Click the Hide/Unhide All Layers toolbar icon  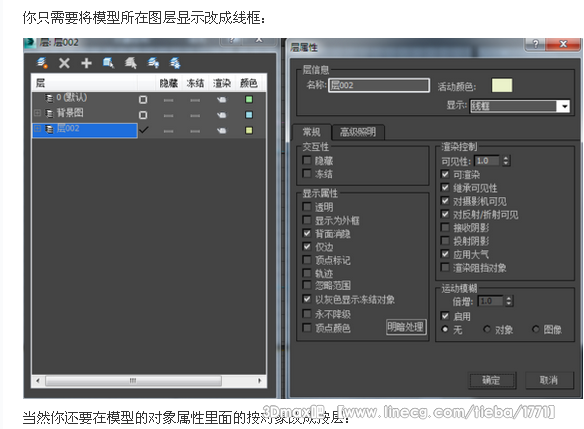click(x=153, y=63)
